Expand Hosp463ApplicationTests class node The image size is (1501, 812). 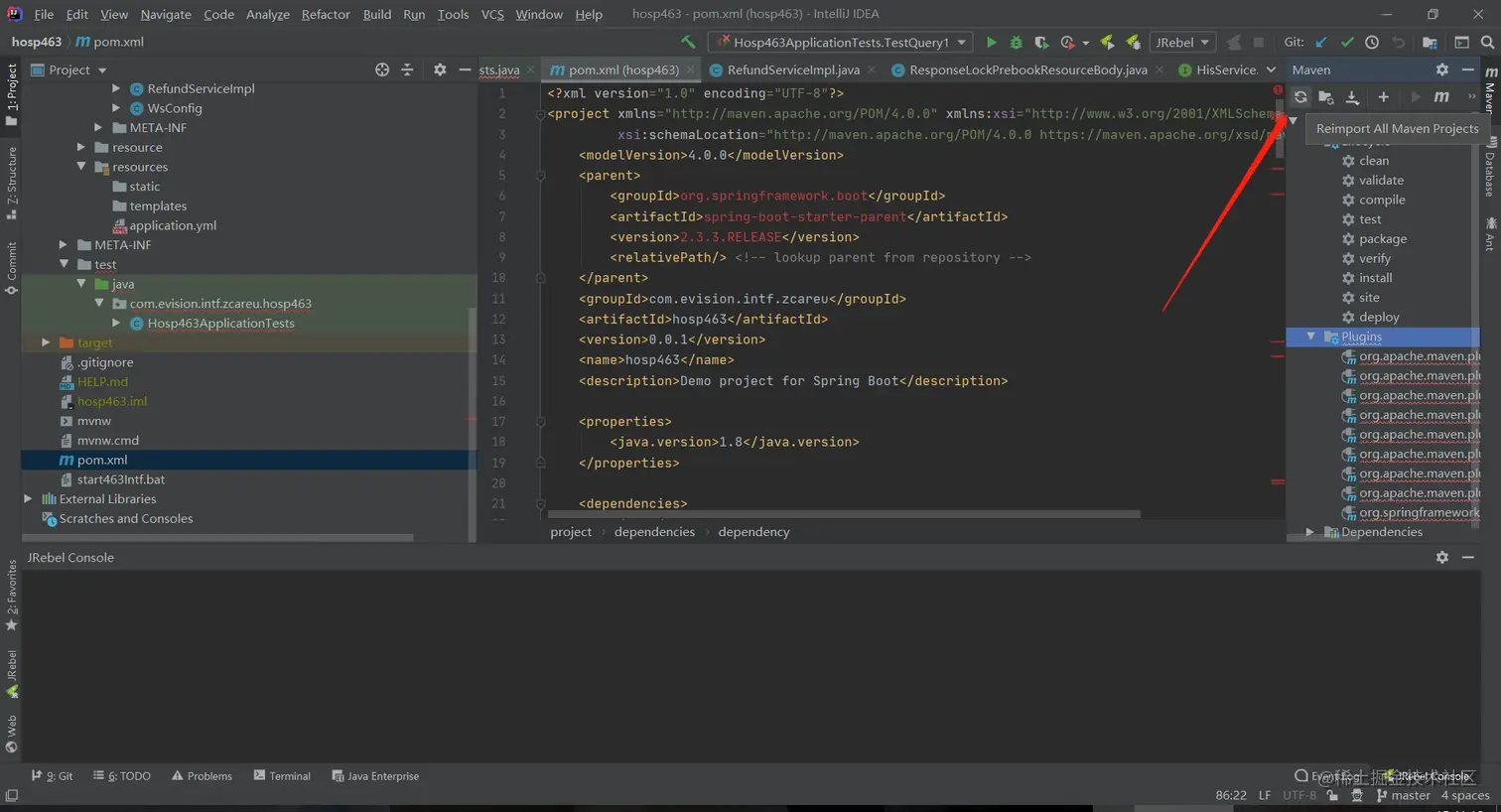tap(117, 323)
